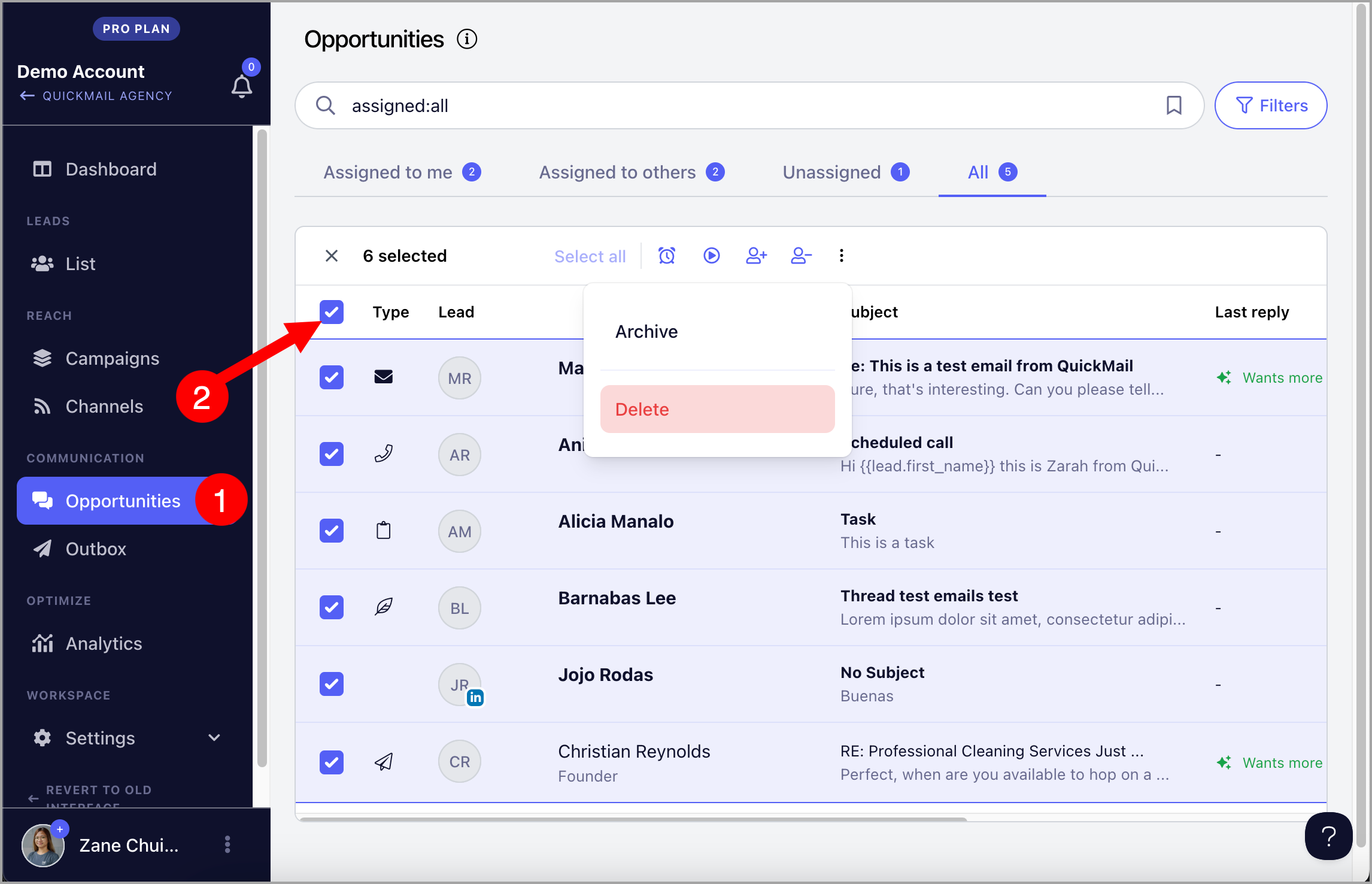
Task: Uncheck the MR row checkbox
Action: click(x=332, y=377)
